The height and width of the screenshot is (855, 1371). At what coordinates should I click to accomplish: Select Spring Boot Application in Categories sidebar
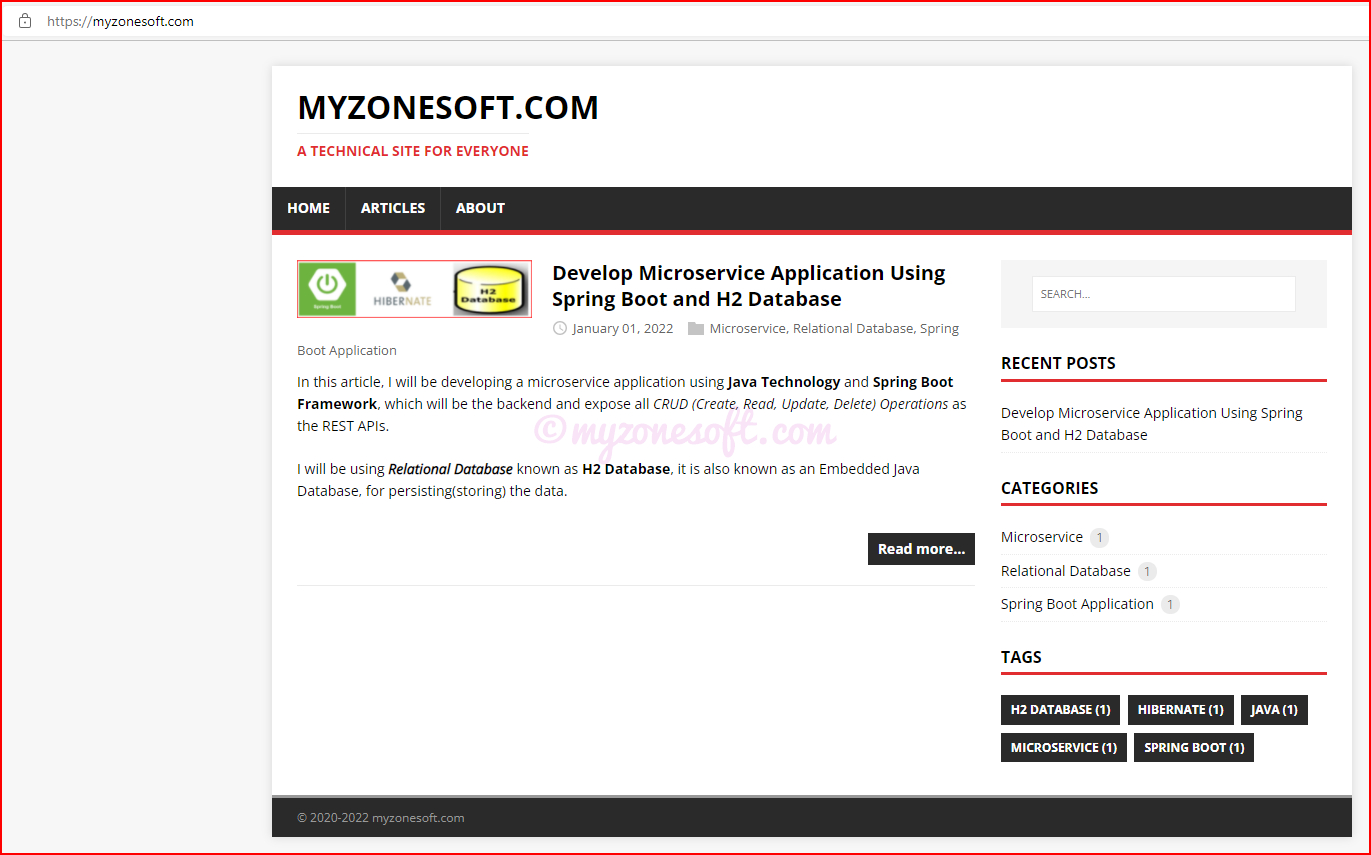pos(1077,604)
